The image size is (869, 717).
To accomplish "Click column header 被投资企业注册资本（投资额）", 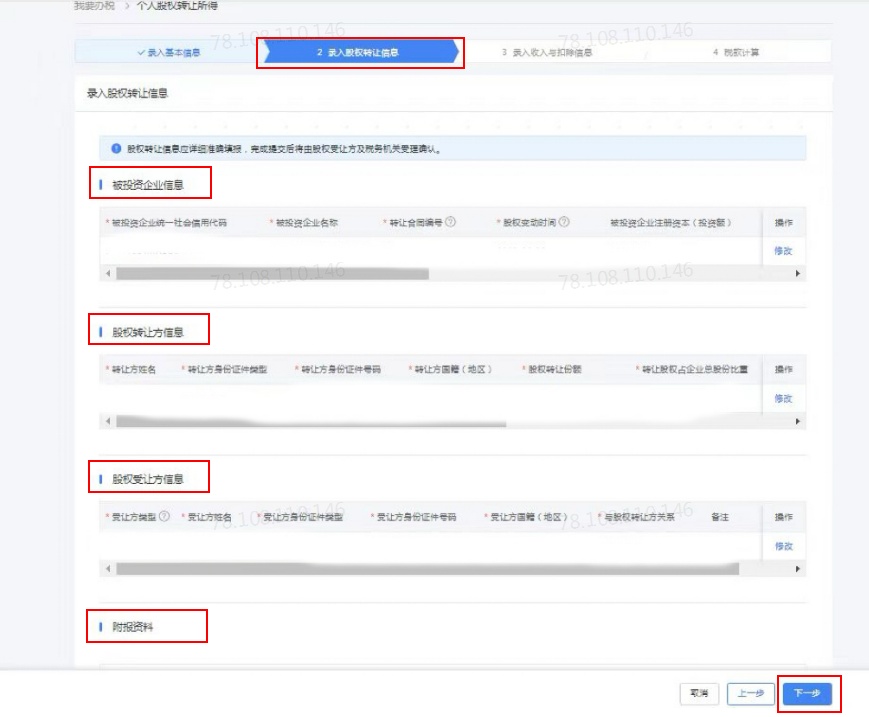I will pos(671,223).
